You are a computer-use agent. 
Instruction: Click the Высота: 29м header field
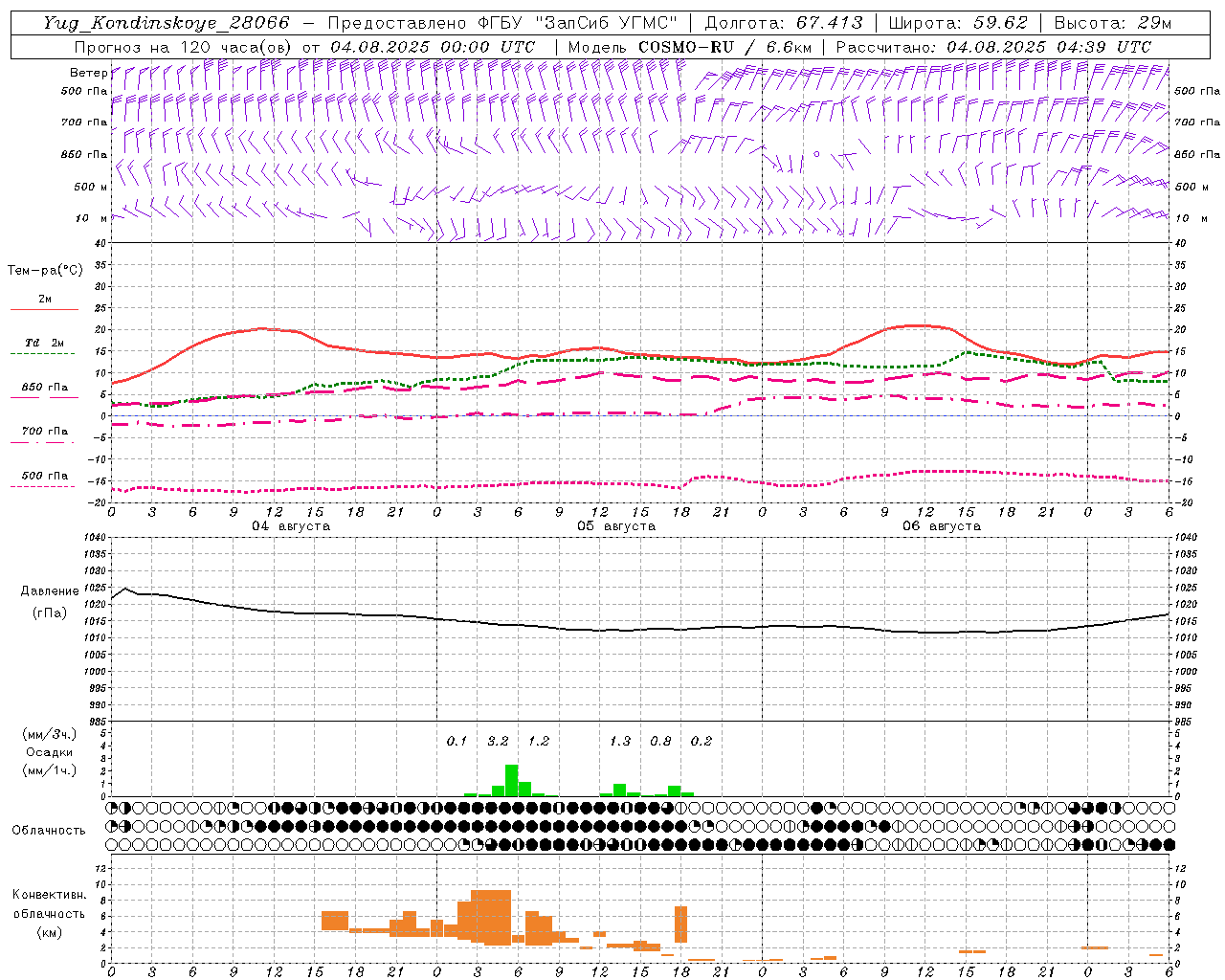(x=1112, y=23)
